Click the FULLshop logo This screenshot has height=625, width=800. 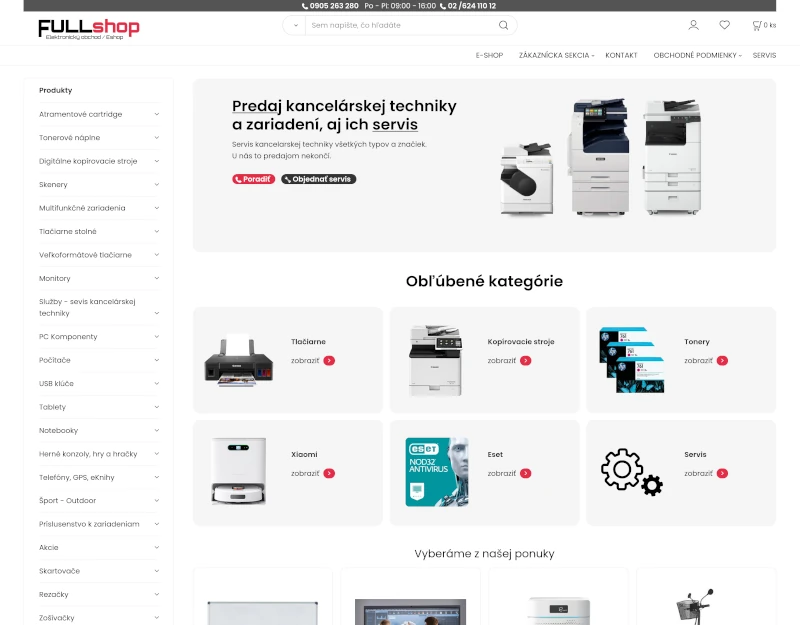pyautogui.click(x=89, y=29)
